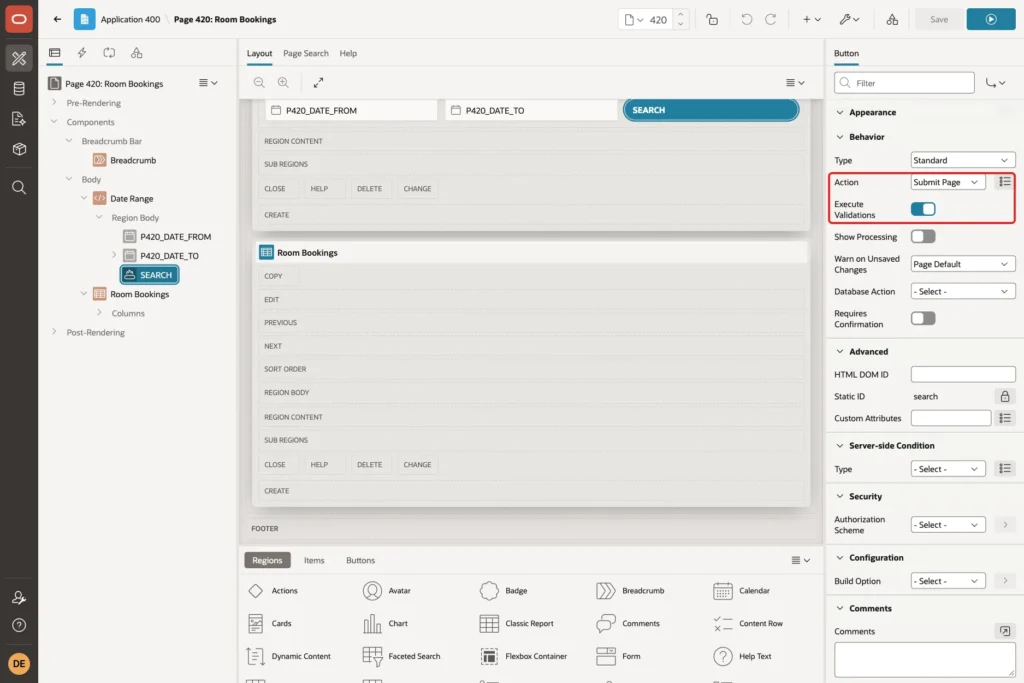Unlock the Static ID lock icon

tap(1005, 396)
